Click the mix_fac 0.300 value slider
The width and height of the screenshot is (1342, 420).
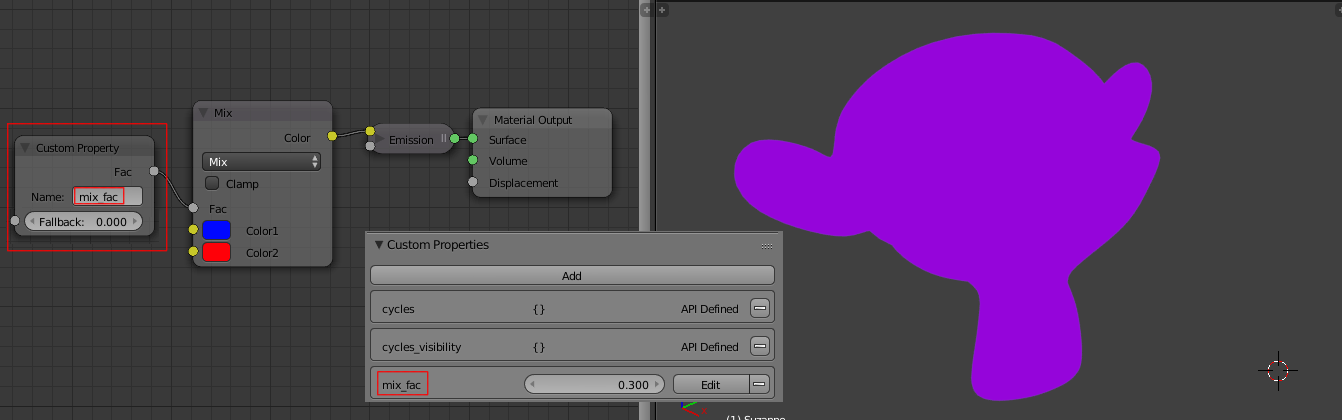click(x=594, y=384)
